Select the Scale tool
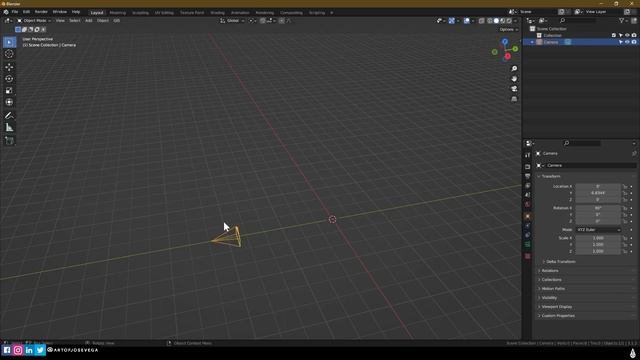The height and width of the screenshot is (360, 640). pos(9,91)
